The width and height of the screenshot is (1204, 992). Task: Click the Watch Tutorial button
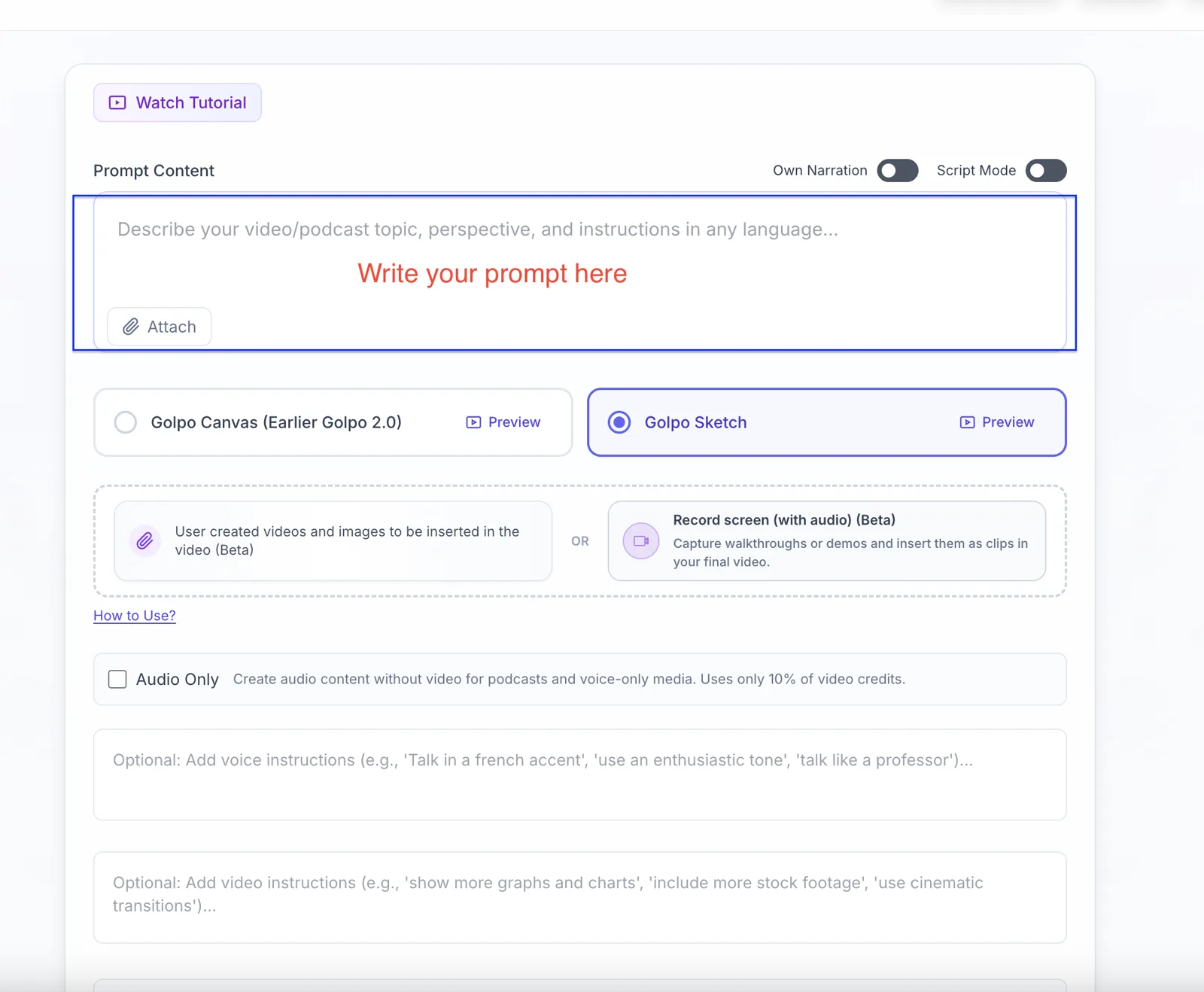click(x=178, y=102)
